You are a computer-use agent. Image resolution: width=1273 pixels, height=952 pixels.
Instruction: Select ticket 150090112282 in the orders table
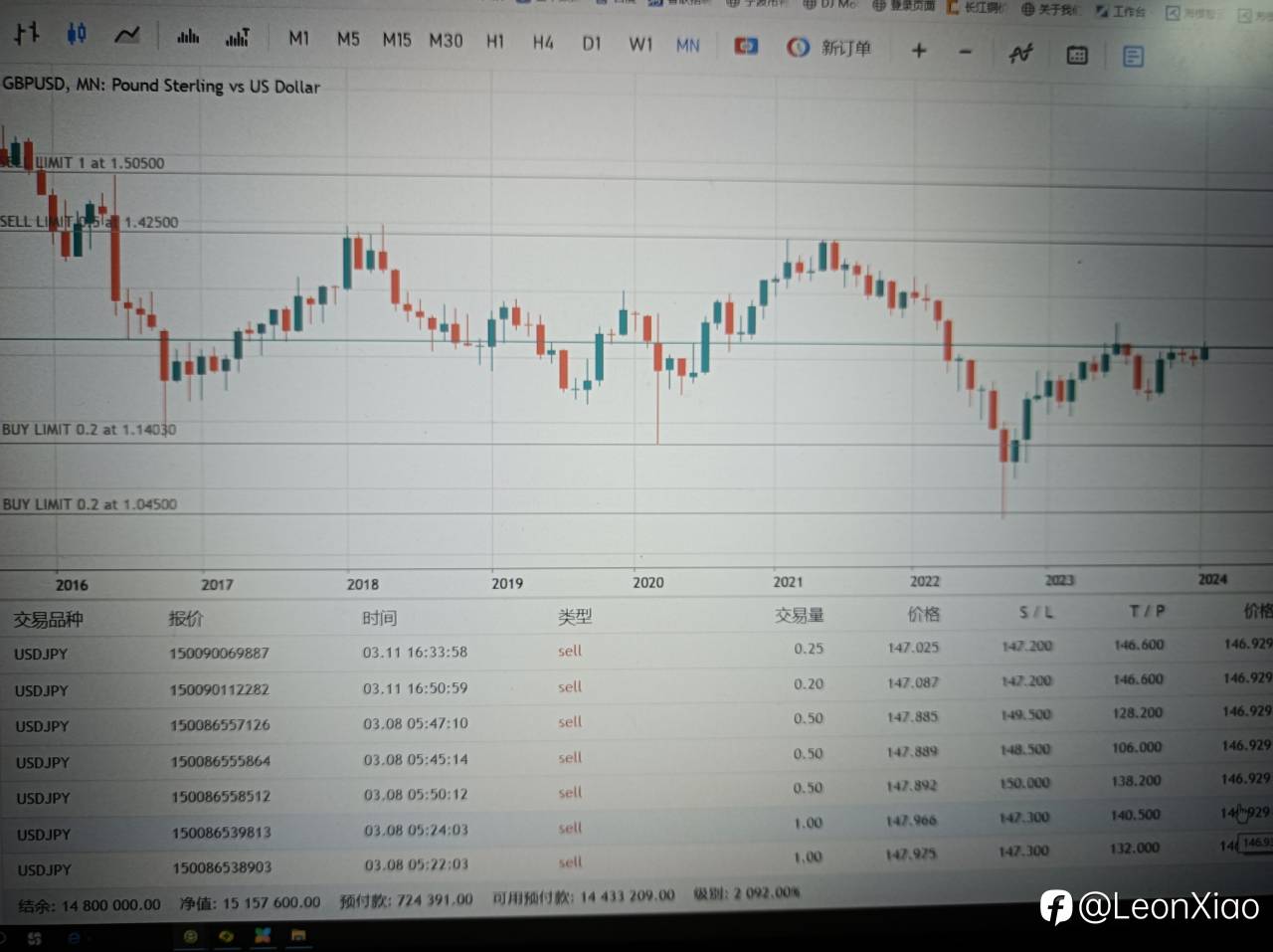click(219, 689)
